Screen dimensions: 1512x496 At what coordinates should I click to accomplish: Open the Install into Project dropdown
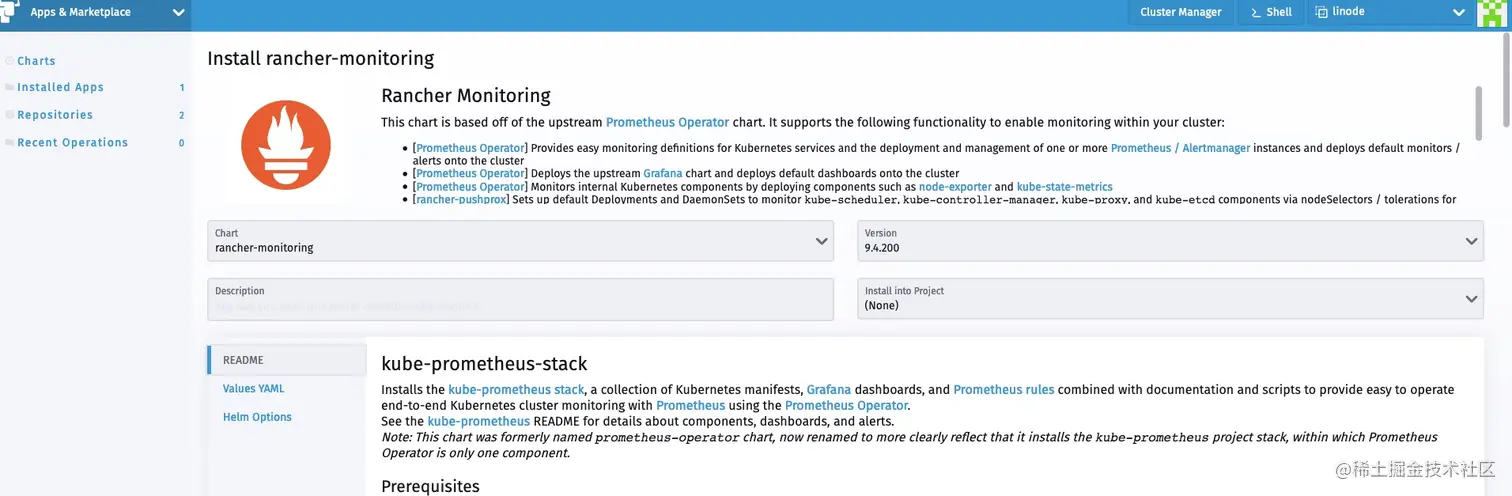point(1169,299)
